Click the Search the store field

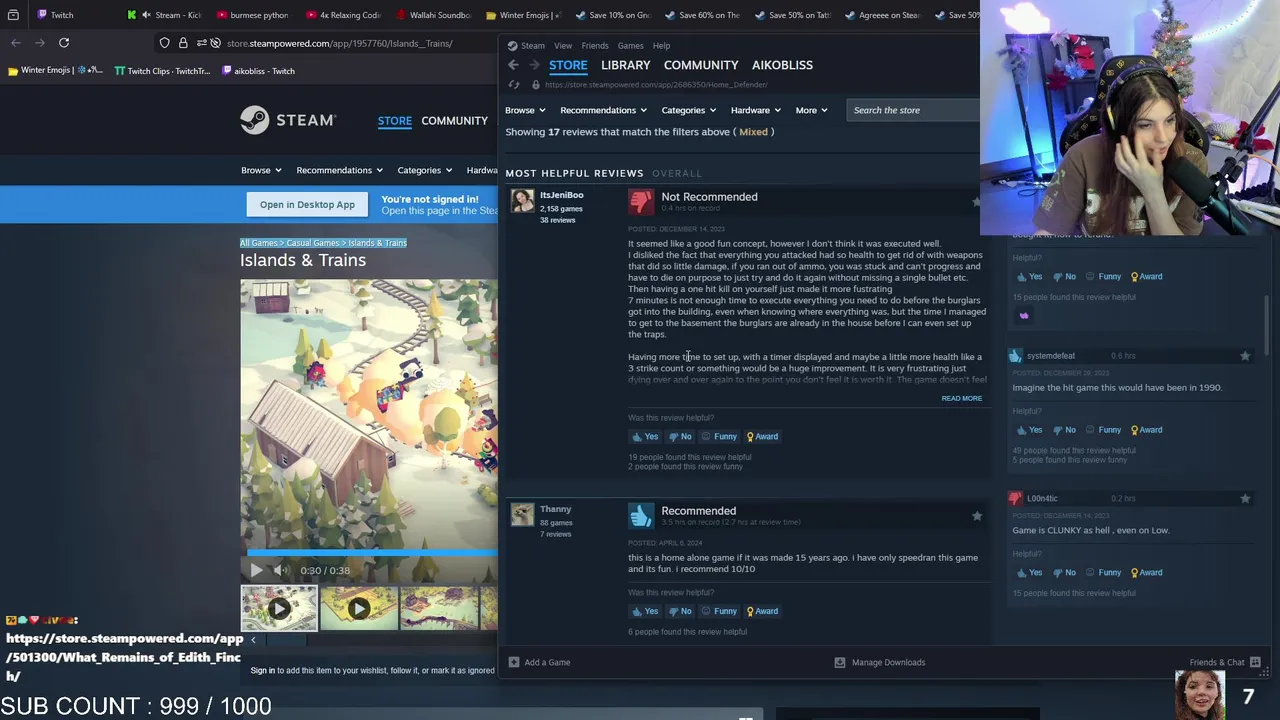pos(913,110)
